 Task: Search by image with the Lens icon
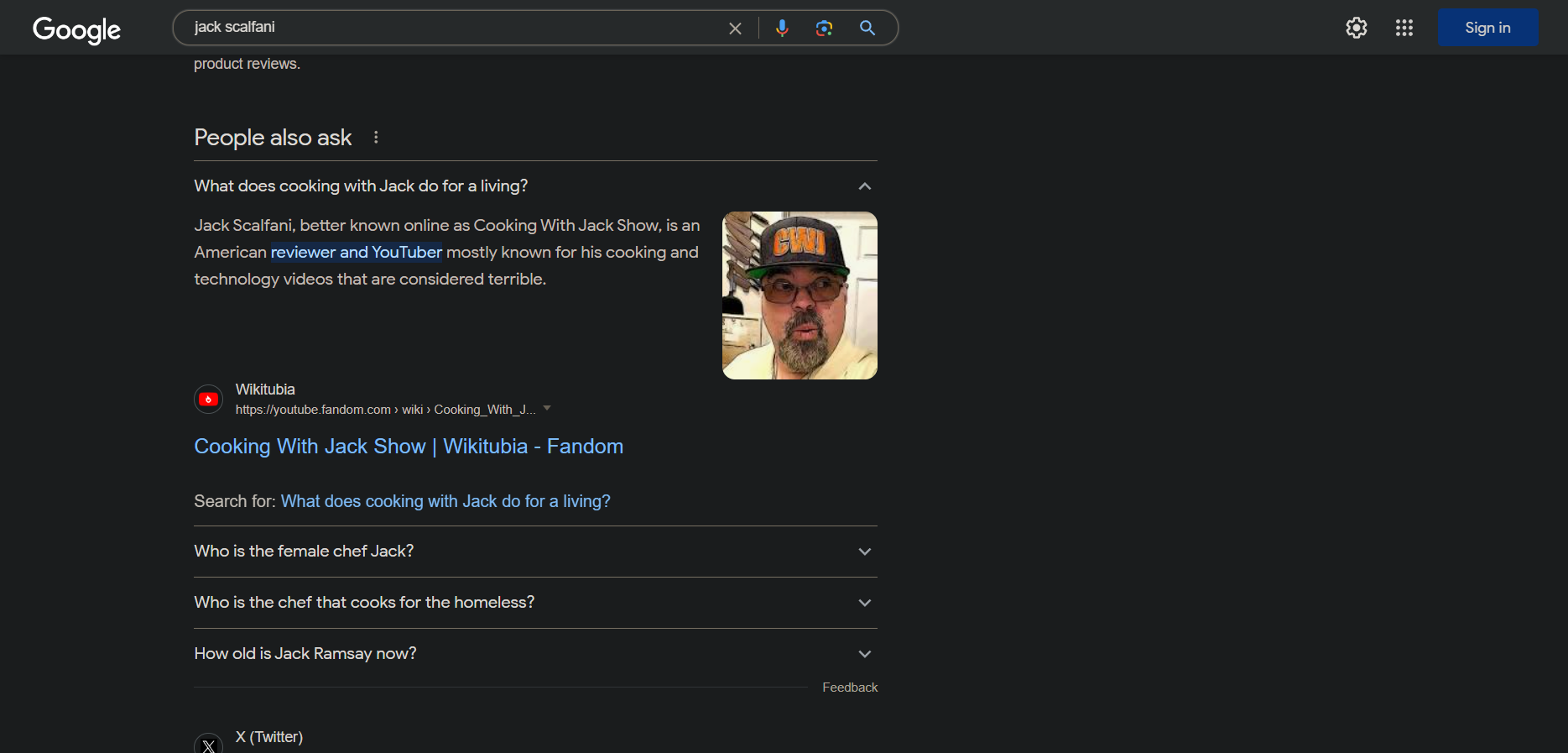pos(824,29)
